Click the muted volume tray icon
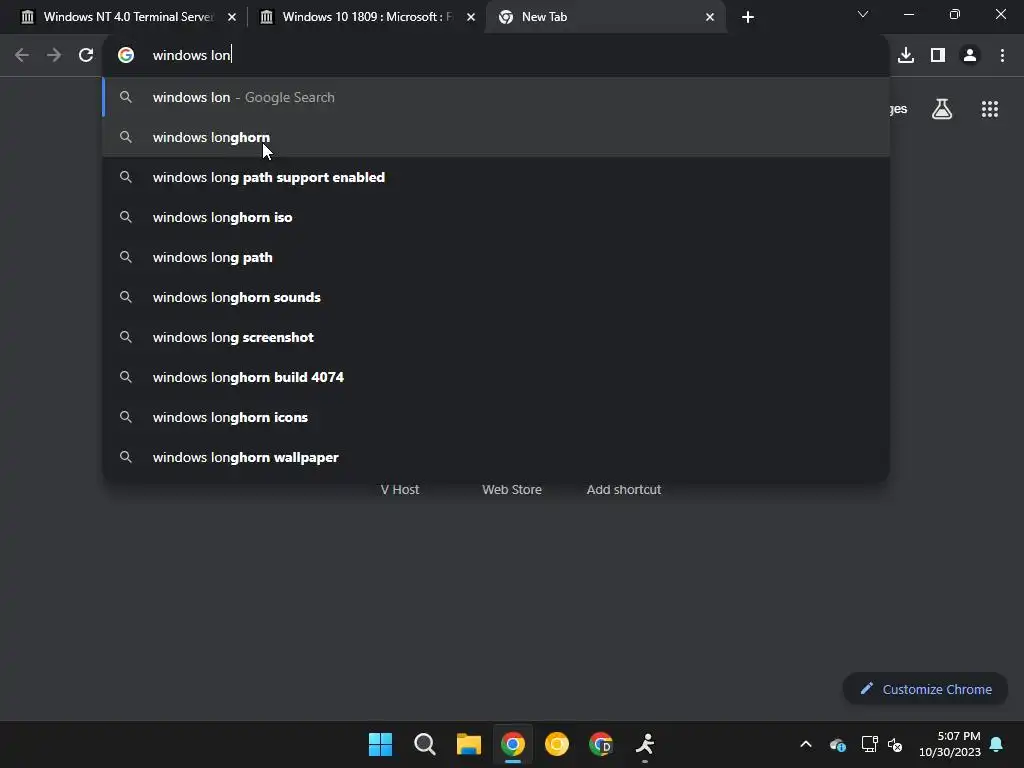This screenshot has height=768, width=1024. click(895, 744)
